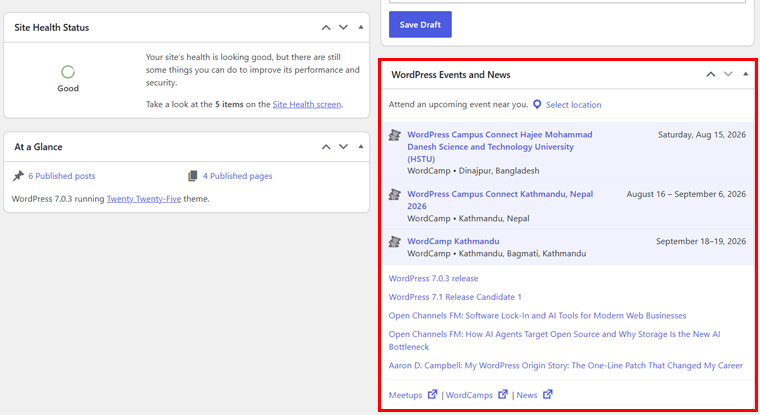The height and width of the screenshot is (415, 760).
Task: Click the WordPress Events and News heading
Action: coord(451,75)
